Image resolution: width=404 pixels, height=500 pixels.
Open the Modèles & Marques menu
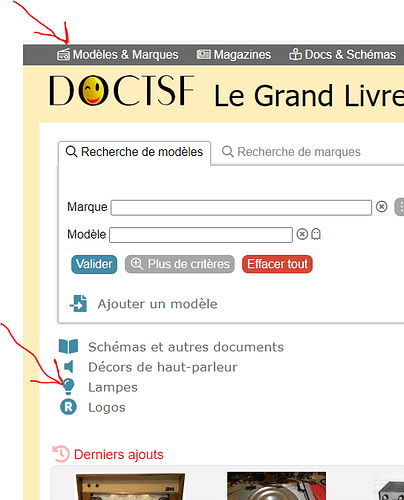[118, 55]
